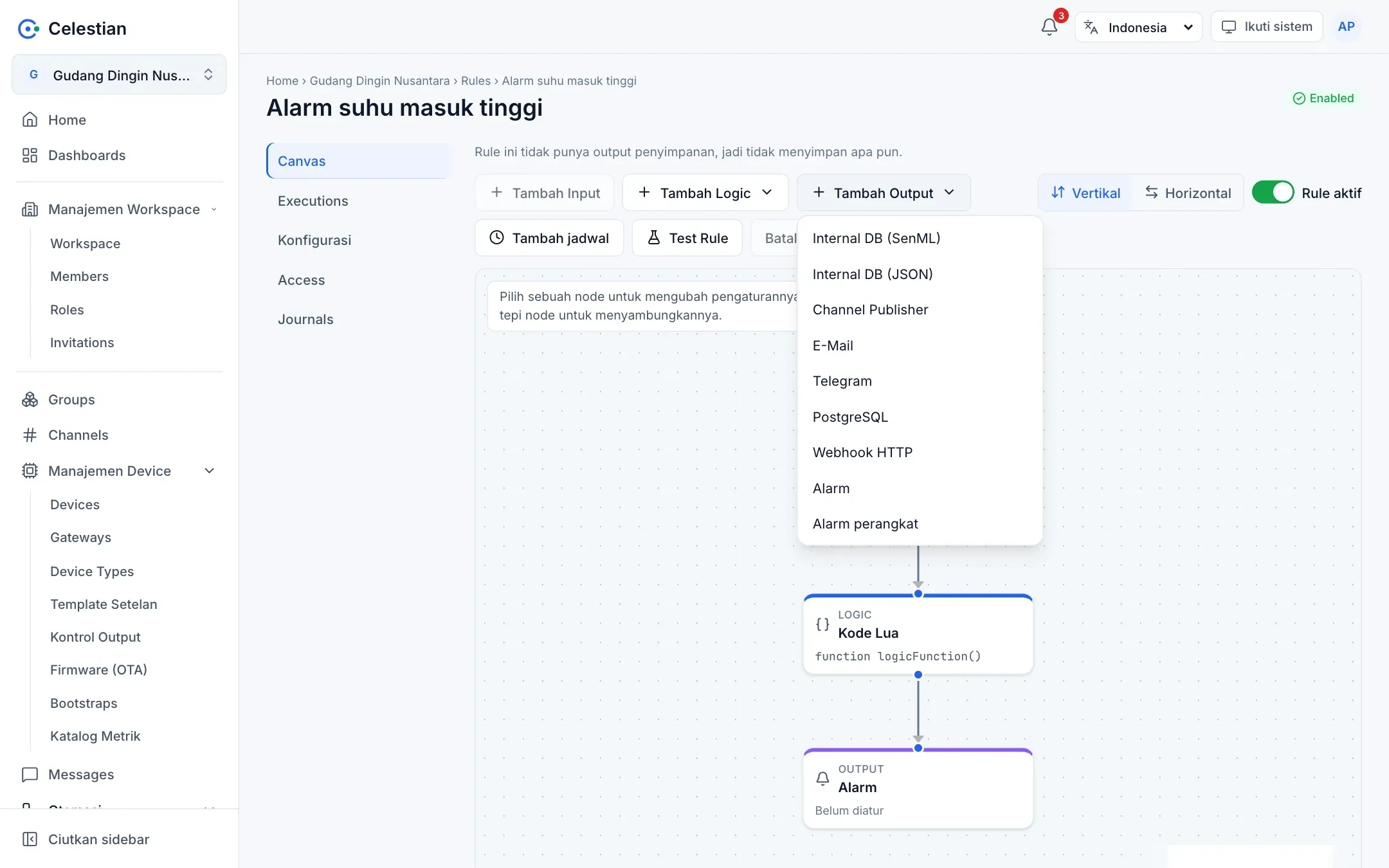Click the Celestian logo icon
Viewport: 1389px width, 868px height.
coord(29,28)
